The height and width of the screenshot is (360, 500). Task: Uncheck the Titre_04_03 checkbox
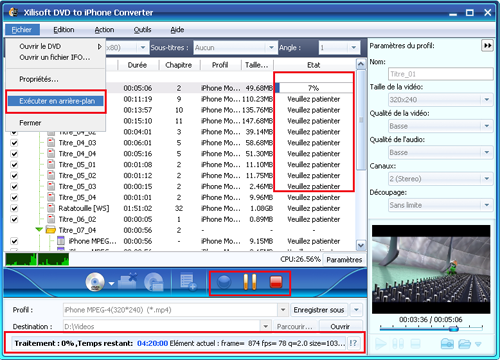coord(14,143)
